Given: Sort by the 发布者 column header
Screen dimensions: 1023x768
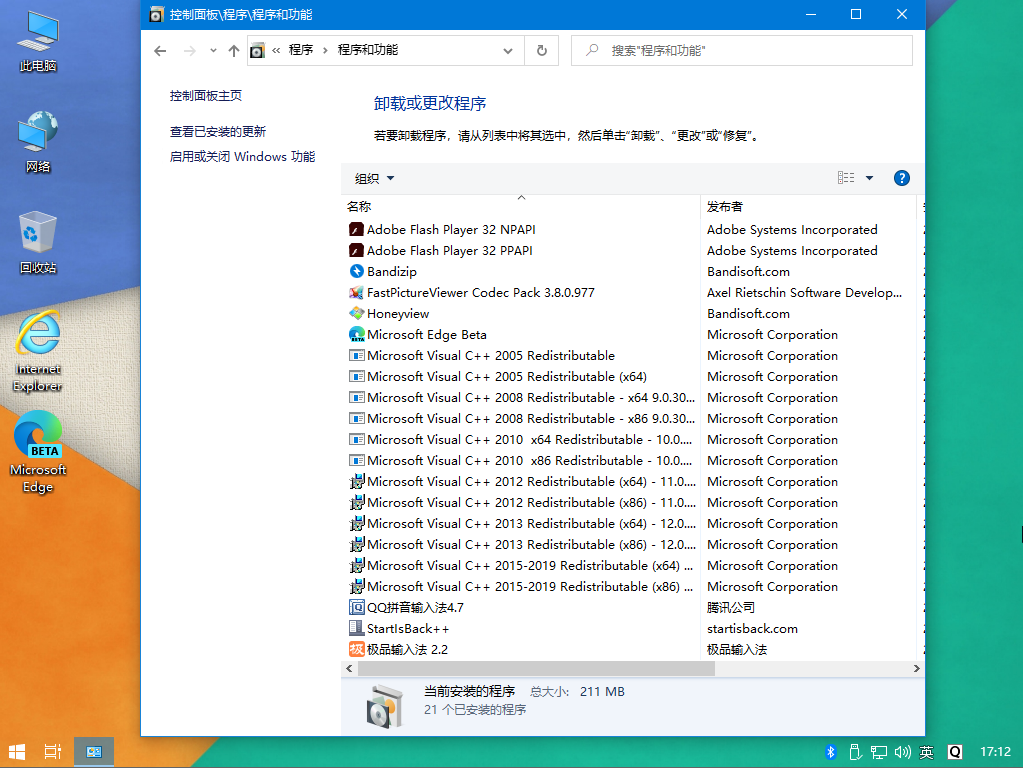Looking at the screenshot, I should click(x=808, y=207).
